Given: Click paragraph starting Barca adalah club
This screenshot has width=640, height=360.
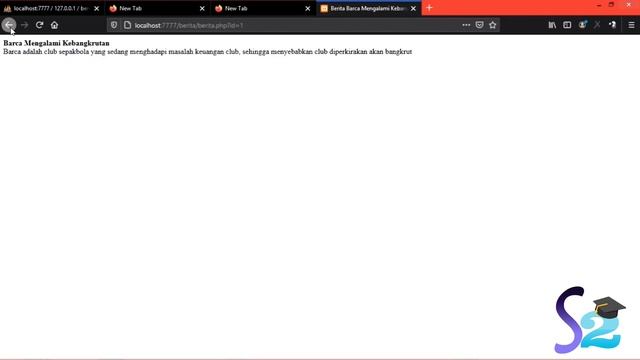Looking at the screenshot, I should (207, 52).
